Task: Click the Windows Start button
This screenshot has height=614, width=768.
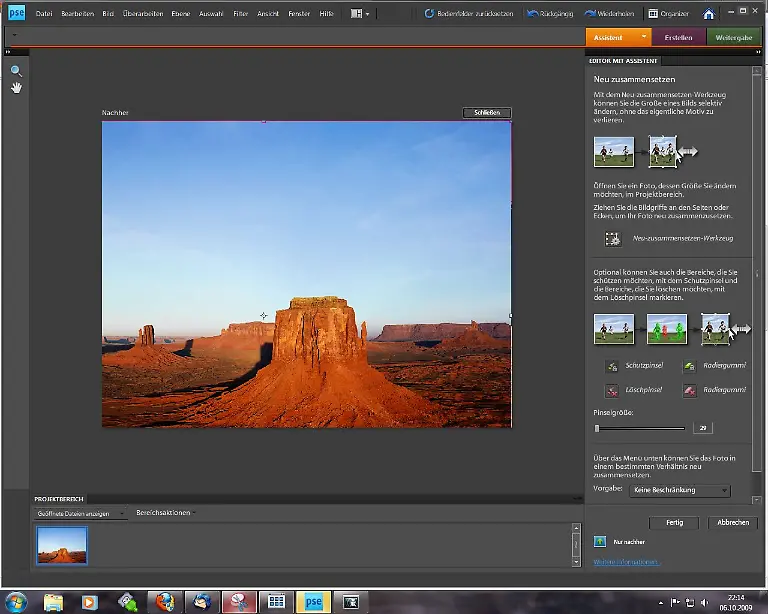Action: coord(16,601)
